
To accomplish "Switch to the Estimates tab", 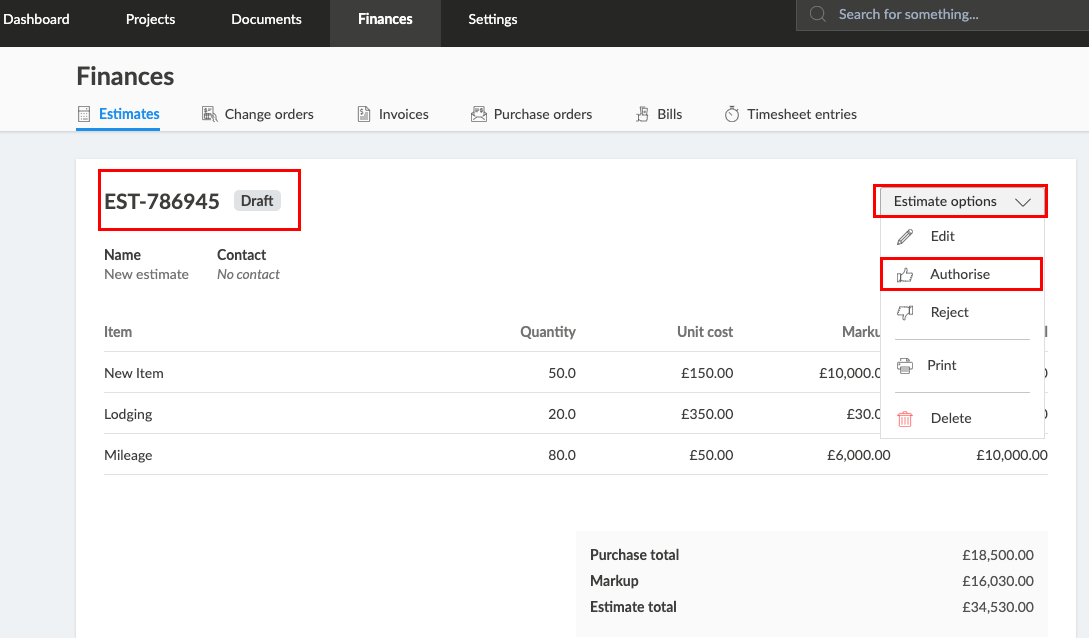I will (119, 114).
